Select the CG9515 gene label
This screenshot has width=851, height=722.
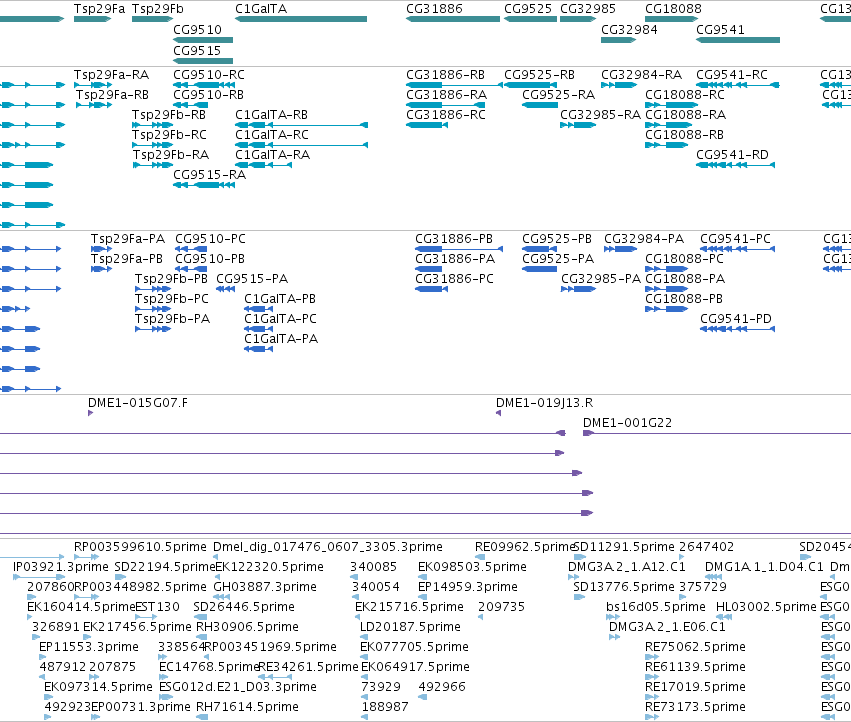tap(197, 51)
